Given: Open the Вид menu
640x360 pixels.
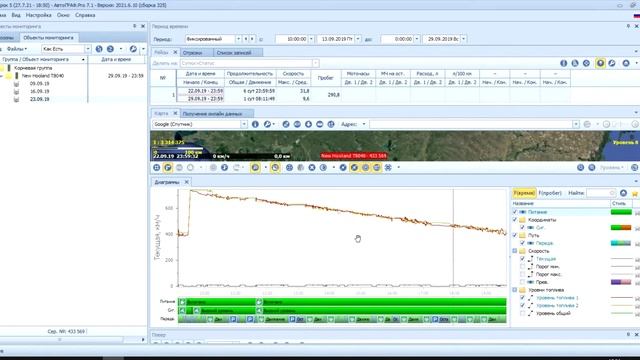Looking at the screenshot, I should (x=16, y=15).
